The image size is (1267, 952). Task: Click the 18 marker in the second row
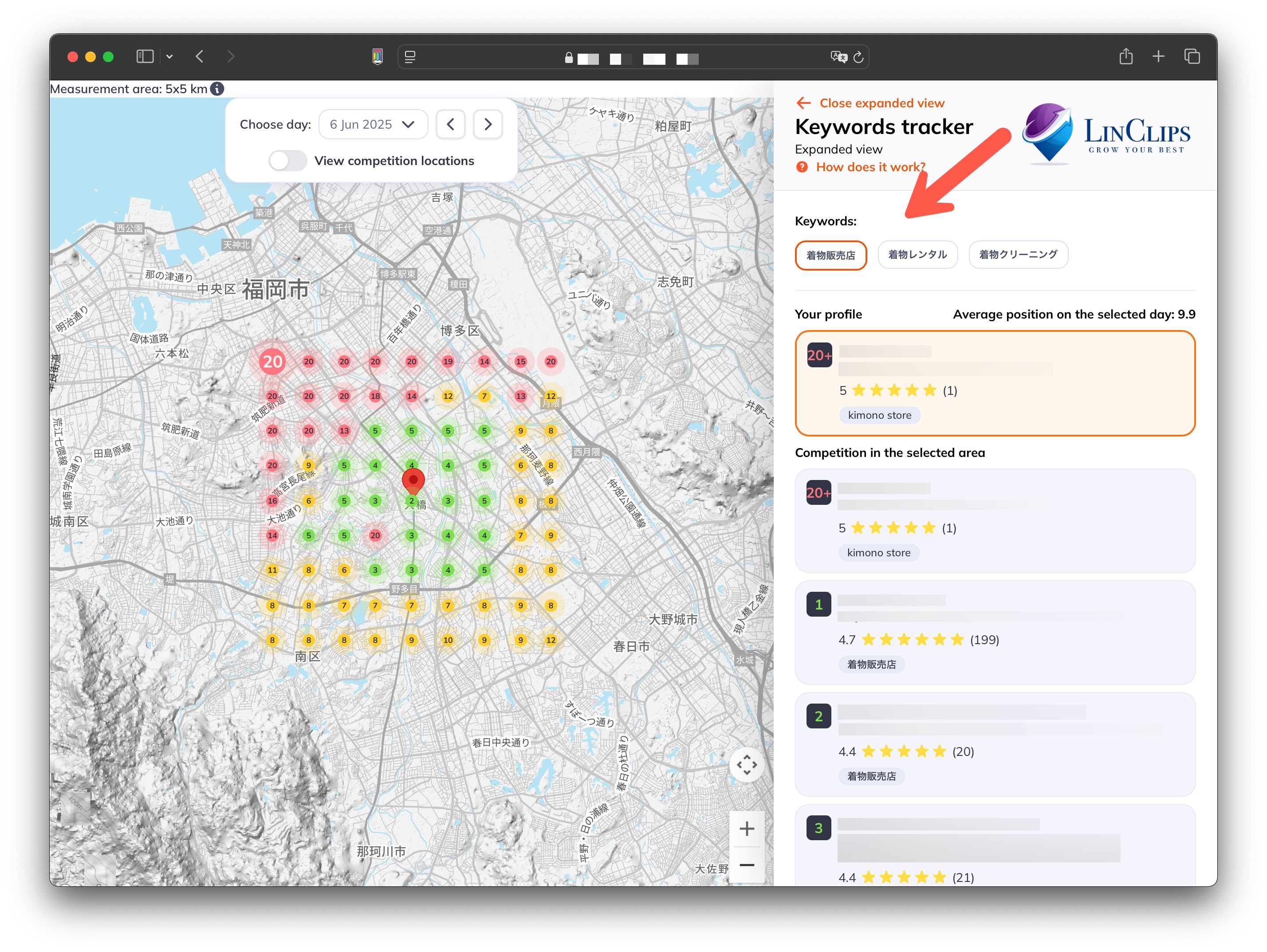point(375,396)
